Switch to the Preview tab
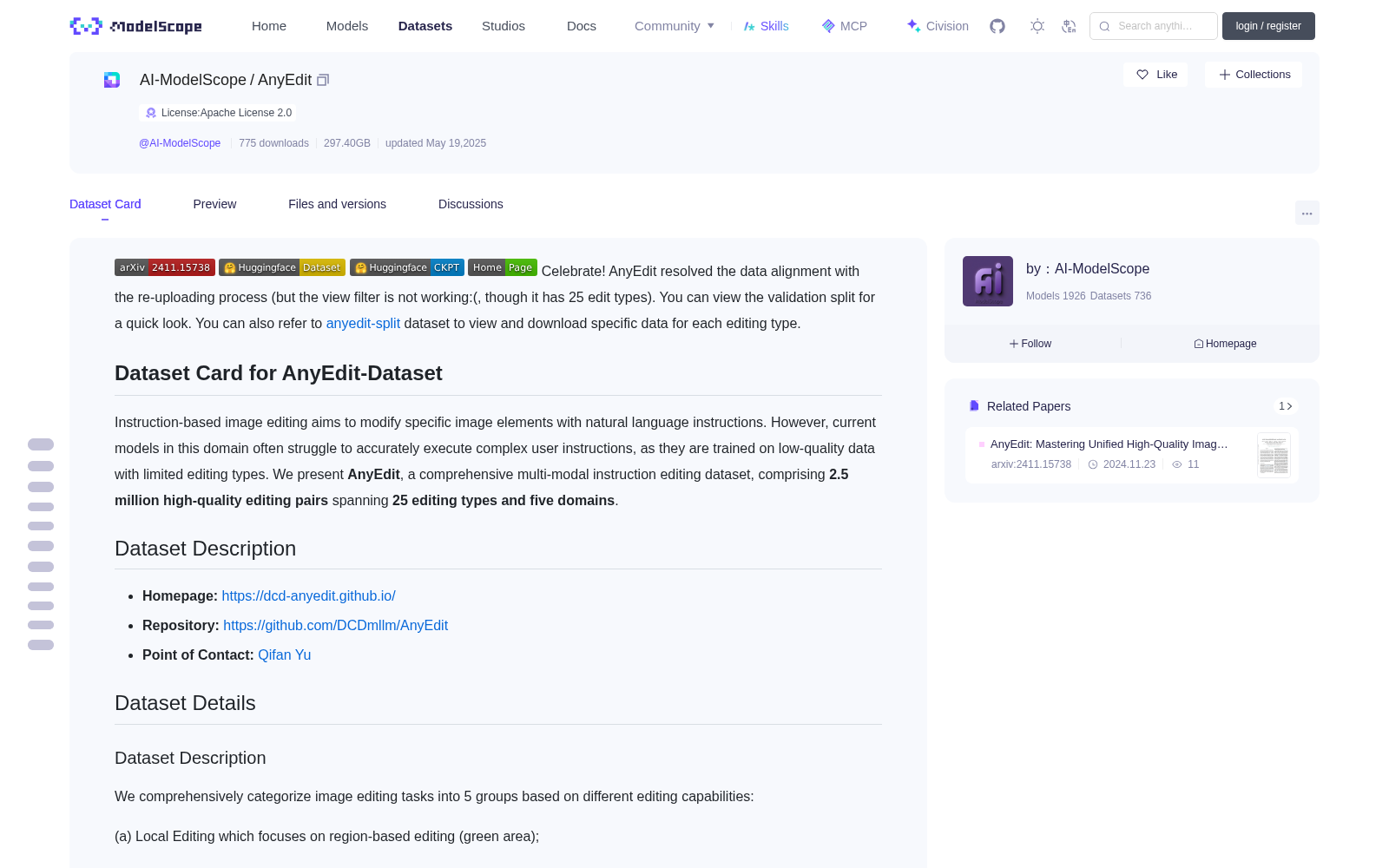 click(214, 204)
